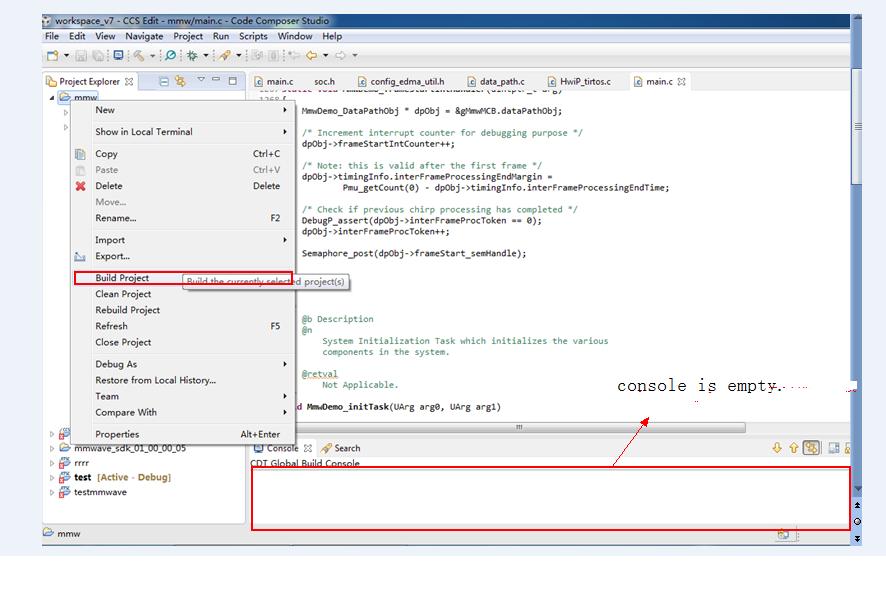Image resolution: width=886 pixels, height=614 pixels.
Task: Click the New wizard toolbar icon
Action: coord(53,55)
